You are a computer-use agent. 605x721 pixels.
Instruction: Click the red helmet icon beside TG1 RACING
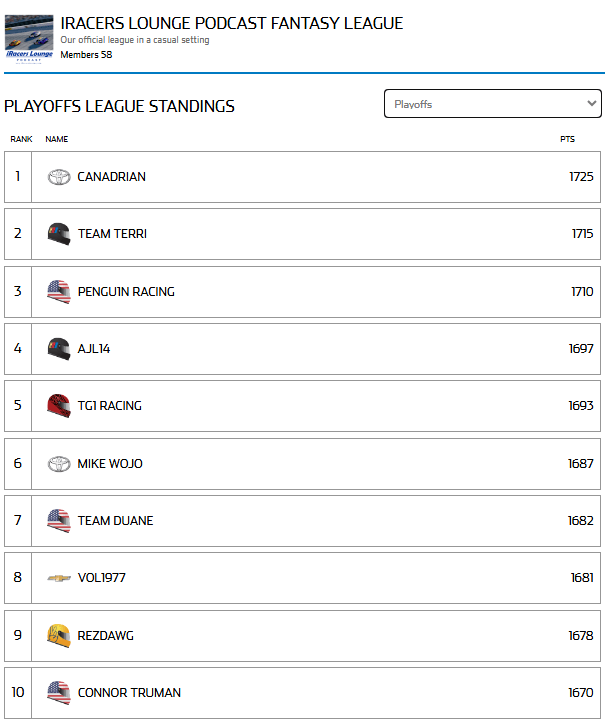click(x=59, y=406)
